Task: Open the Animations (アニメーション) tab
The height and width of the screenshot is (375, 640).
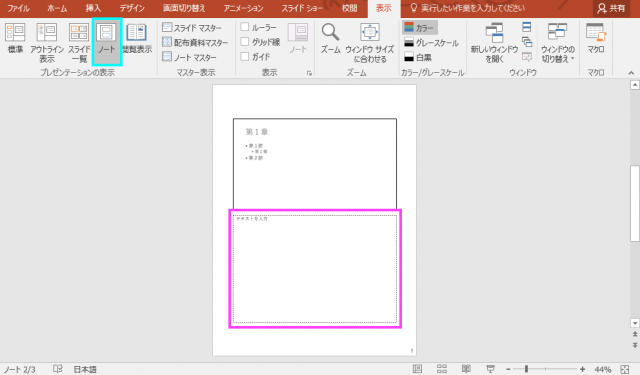Action: [243, 8]
